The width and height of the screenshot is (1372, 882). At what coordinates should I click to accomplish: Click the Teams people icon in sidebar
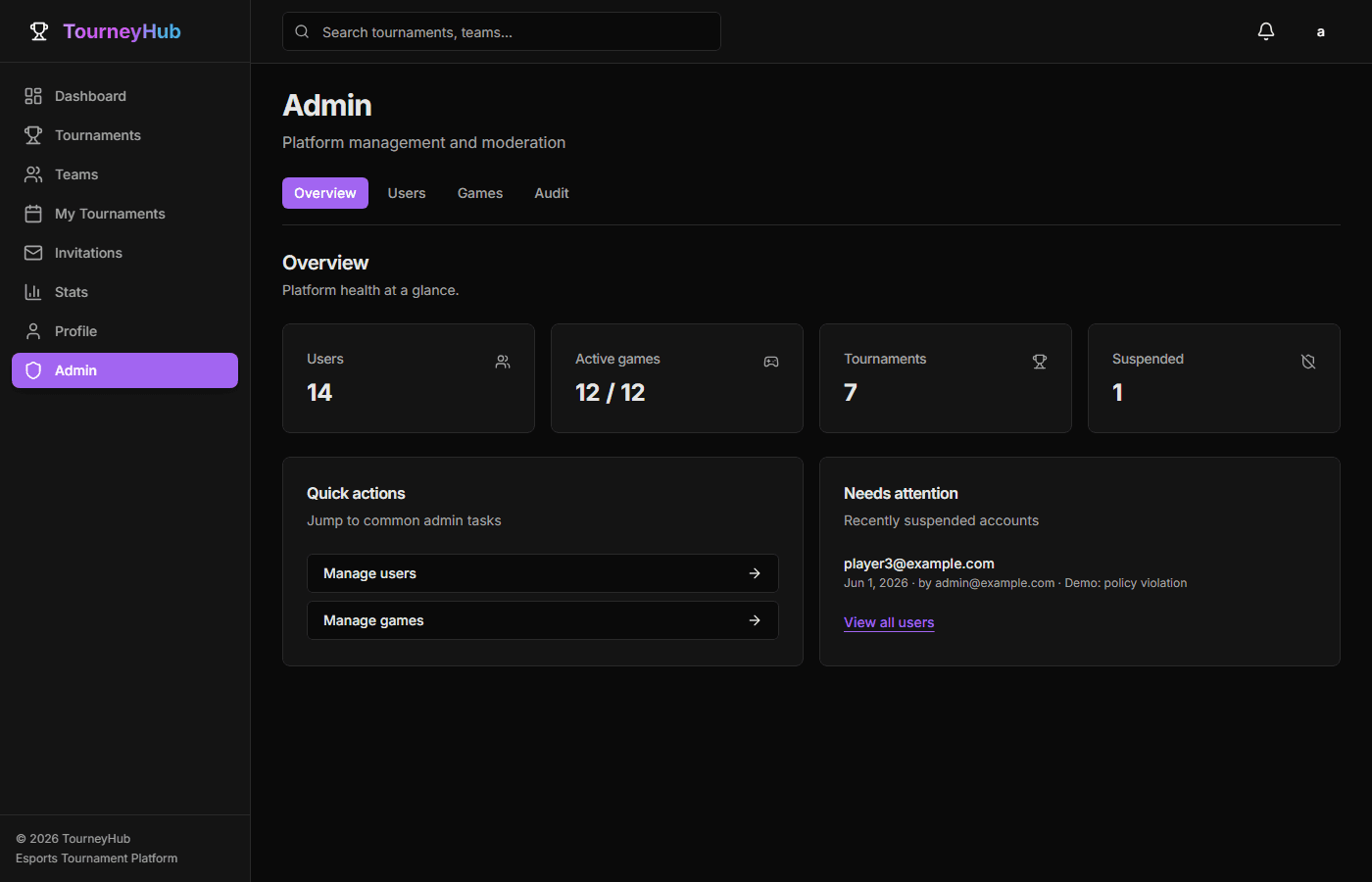coord(33,174)
